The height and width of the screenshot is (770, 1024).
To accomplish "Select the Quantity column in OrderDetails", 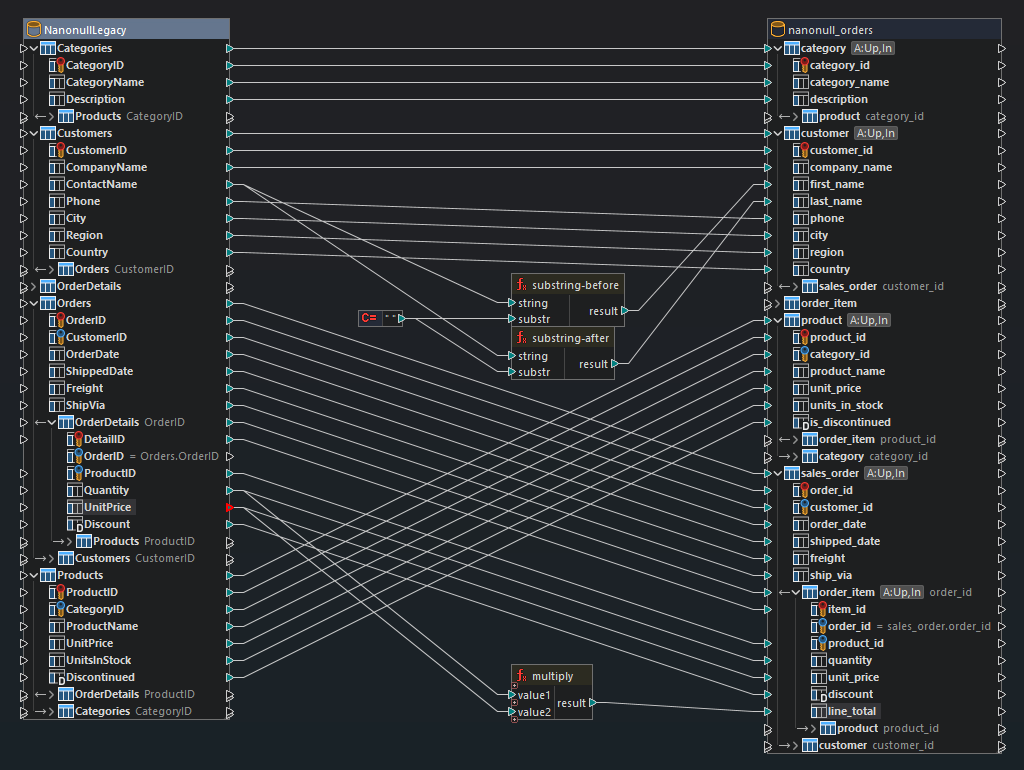I will [x=98, y=490].
